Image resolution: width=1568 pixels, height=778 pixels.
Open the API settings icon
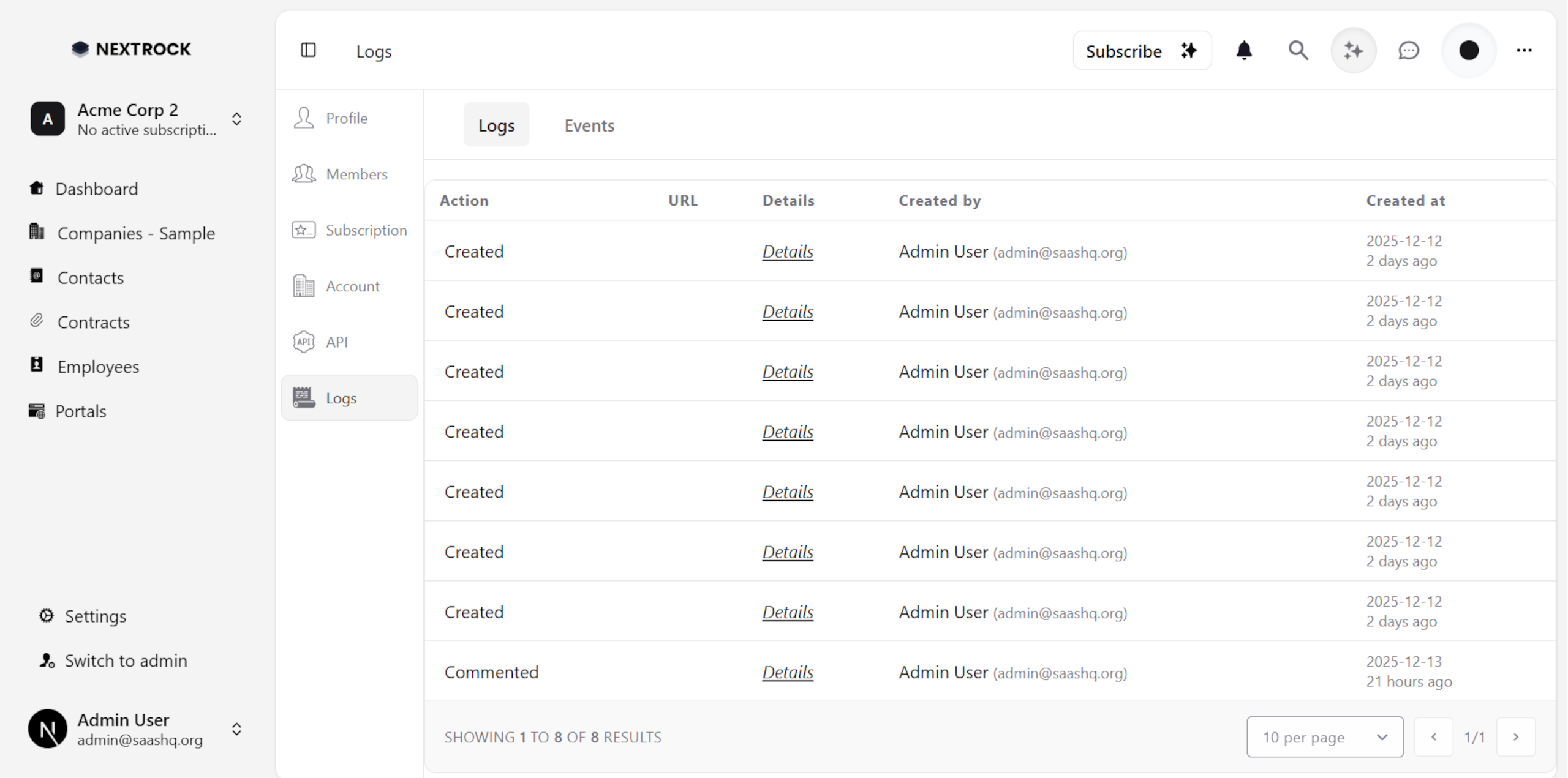(x=304, y=342)
